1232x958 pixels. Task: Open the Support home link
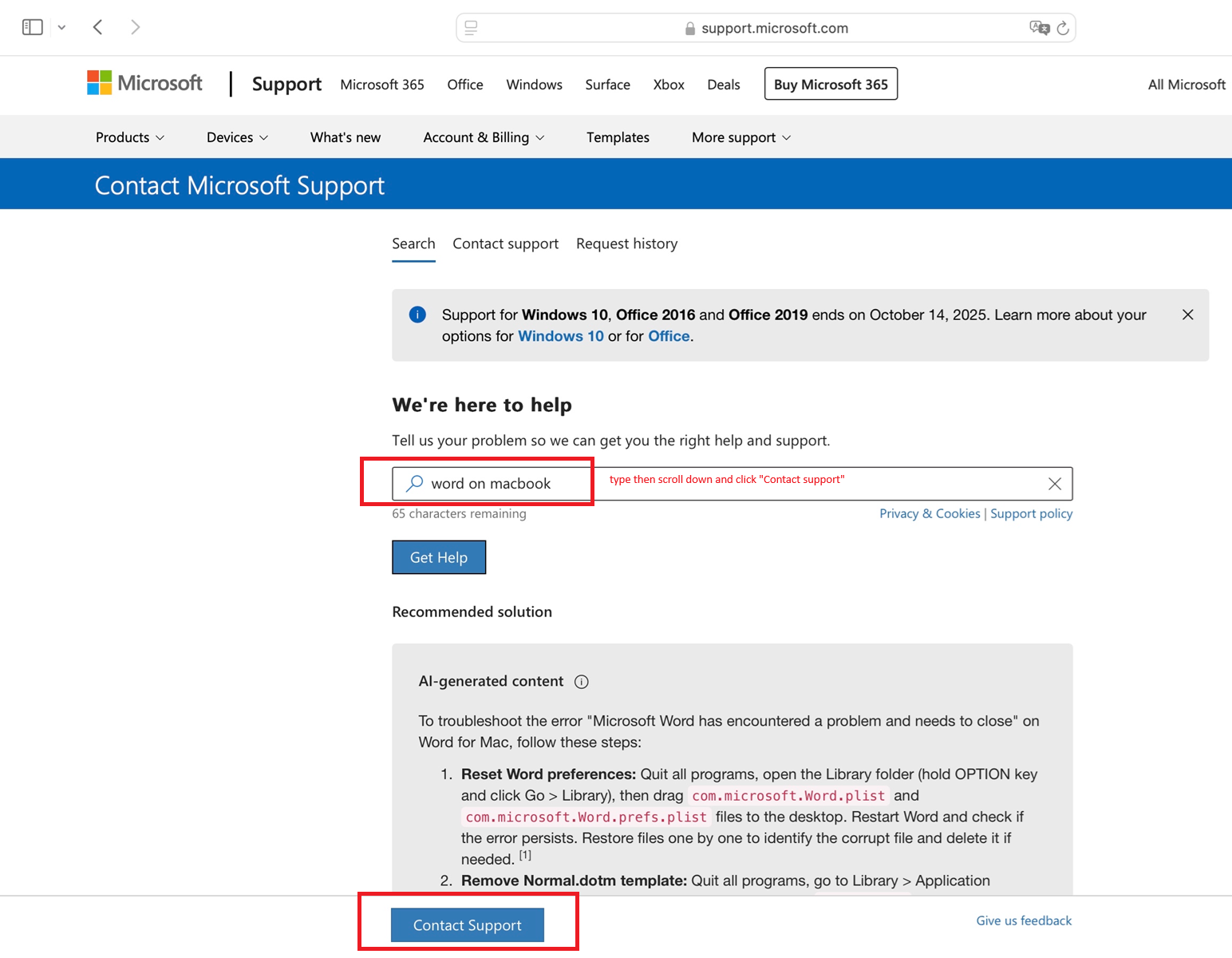pyautogui.click(x=286, y=84)
